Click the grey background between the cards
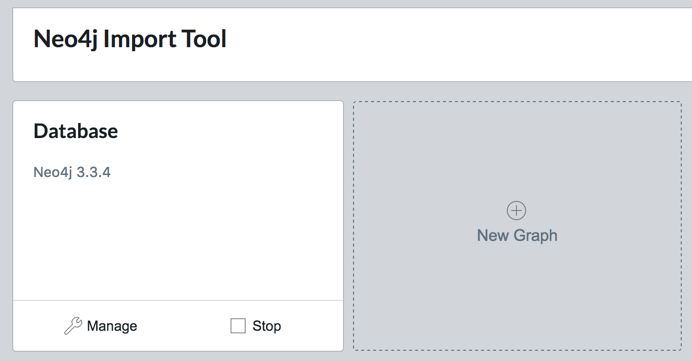 pyautogui.click(x=348, y=226)
